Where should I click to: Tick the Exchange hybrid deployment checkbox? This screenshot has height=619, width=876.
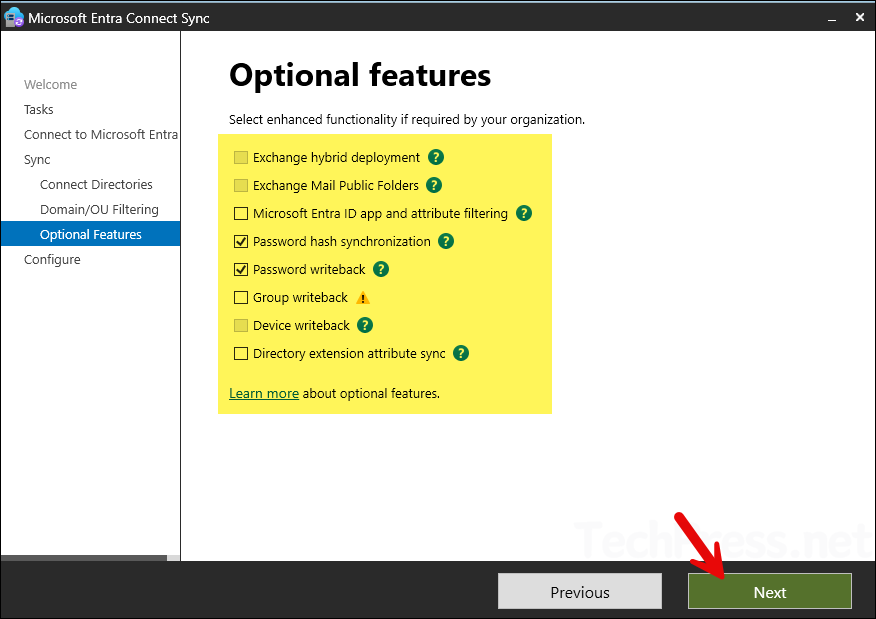pyautogui.click(x=241, y=158)
